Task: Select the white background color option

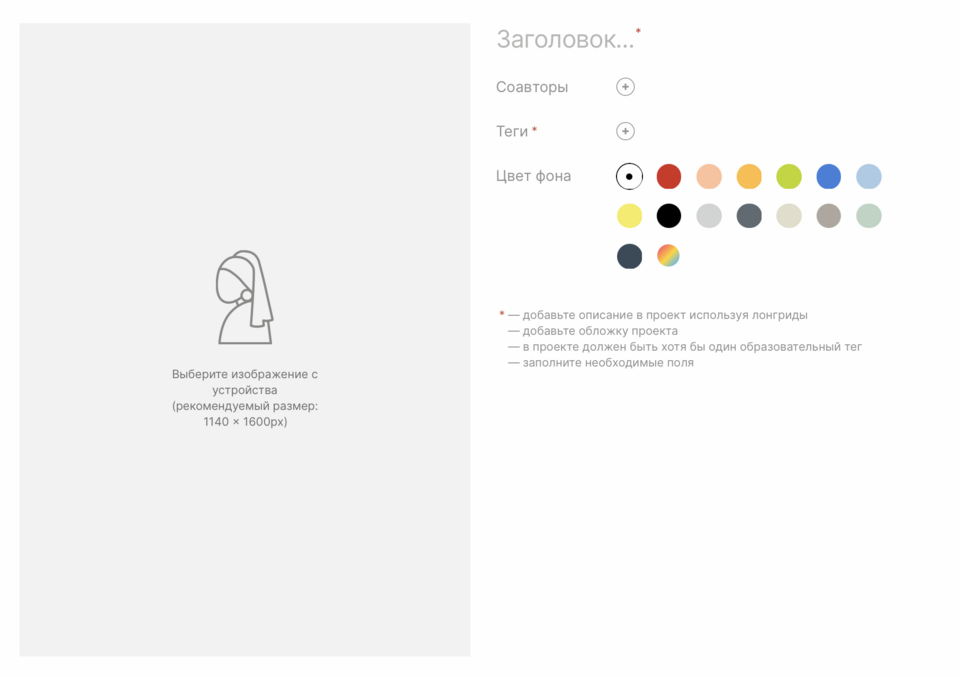Action: (x=629, y=176)
